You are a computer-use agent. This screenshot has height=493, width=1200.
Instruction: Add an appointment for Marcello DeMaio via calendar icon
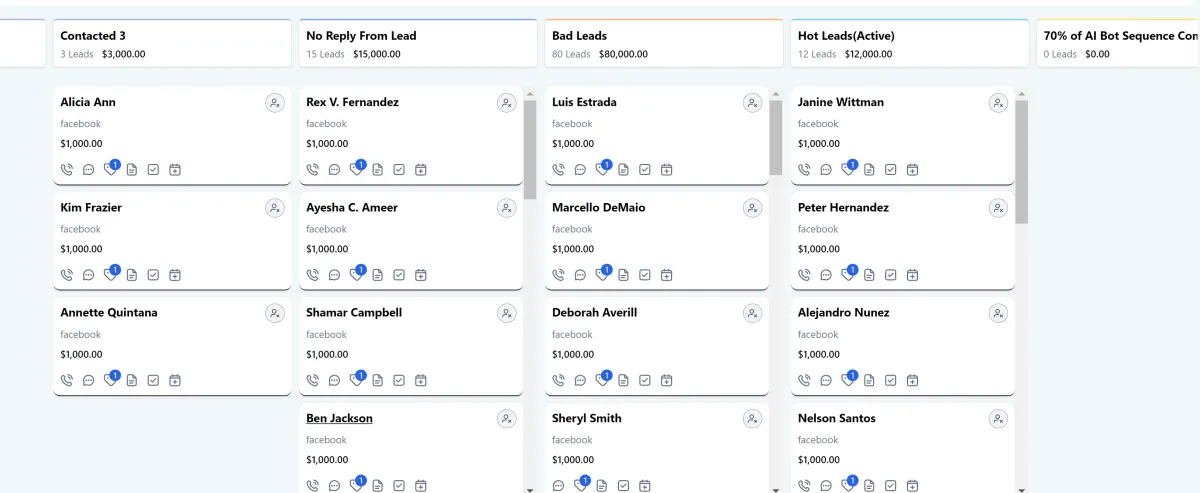point(667,275)
